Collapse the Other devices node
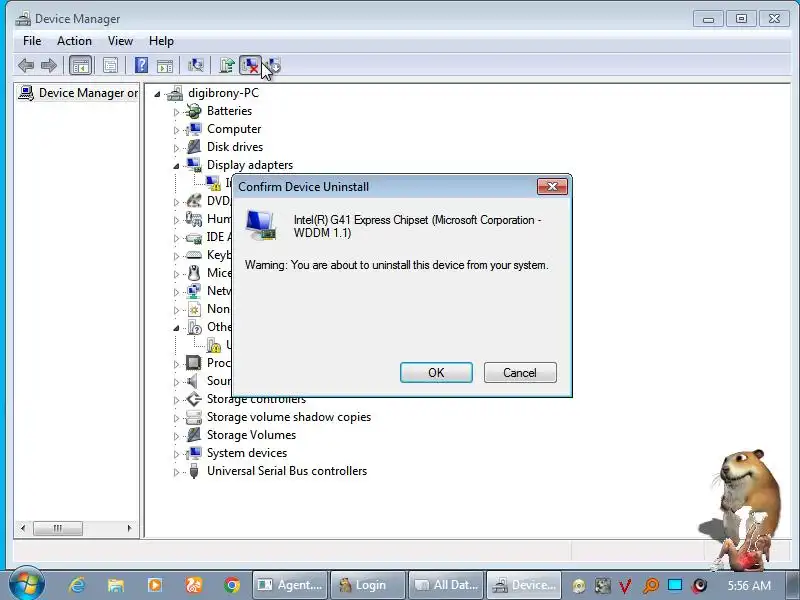800x600 pixels. 177,328
